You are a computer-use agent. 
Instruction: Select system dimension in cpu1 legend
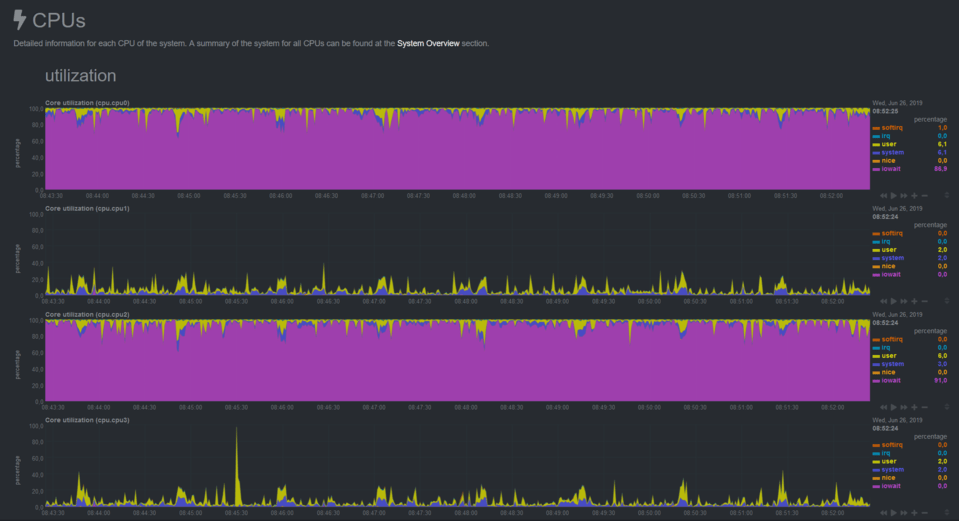point(888,258)
